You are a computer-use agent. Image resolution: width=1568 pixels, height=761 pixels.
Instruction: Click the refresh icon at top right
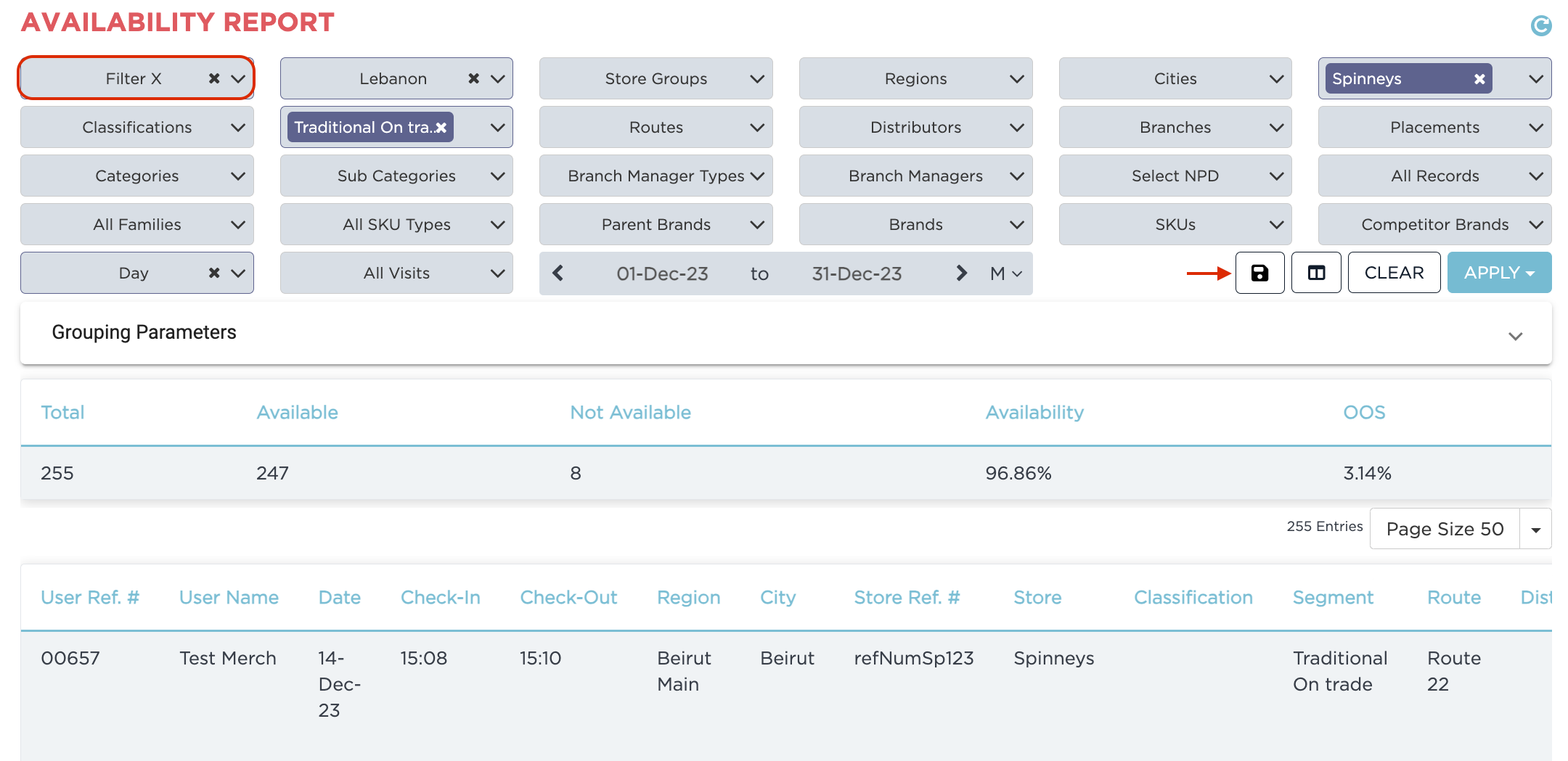pyautogui.click(x=1540, y=26)
